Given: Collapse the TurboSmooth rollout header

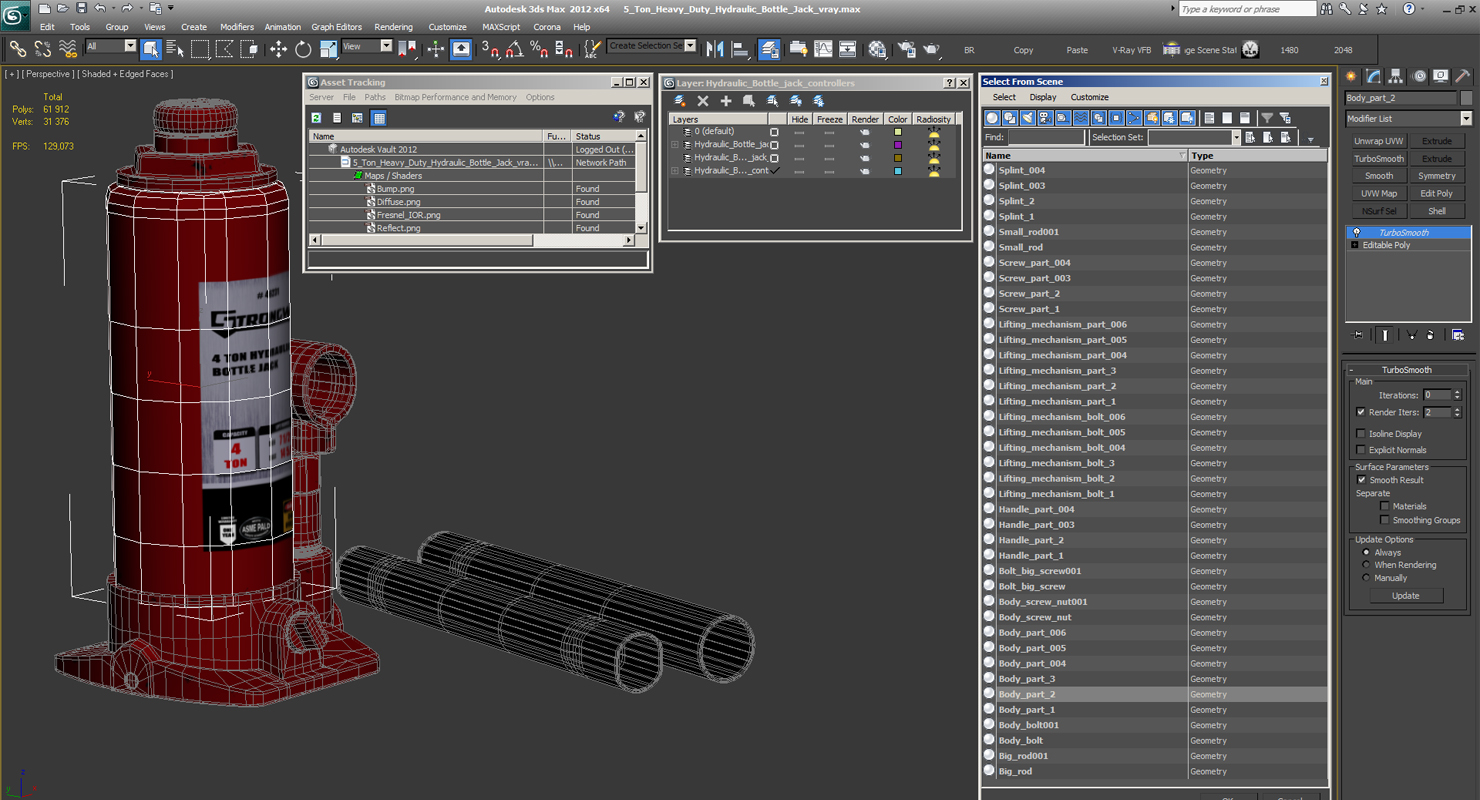Looking at the screenshot, I should coord(1407,370).
